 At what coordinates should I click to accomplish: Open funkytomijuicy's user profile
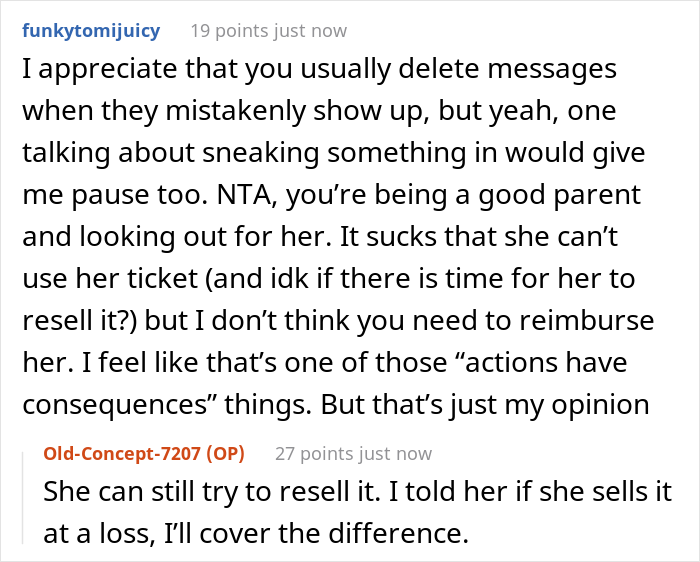click(89, 30)
